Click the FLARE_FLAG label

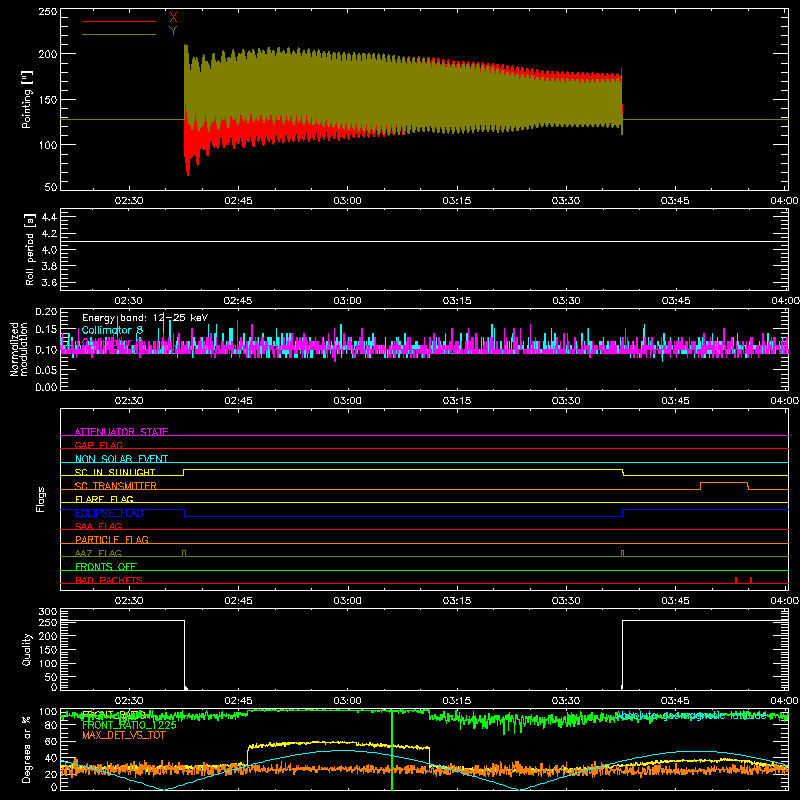[104, 499]
